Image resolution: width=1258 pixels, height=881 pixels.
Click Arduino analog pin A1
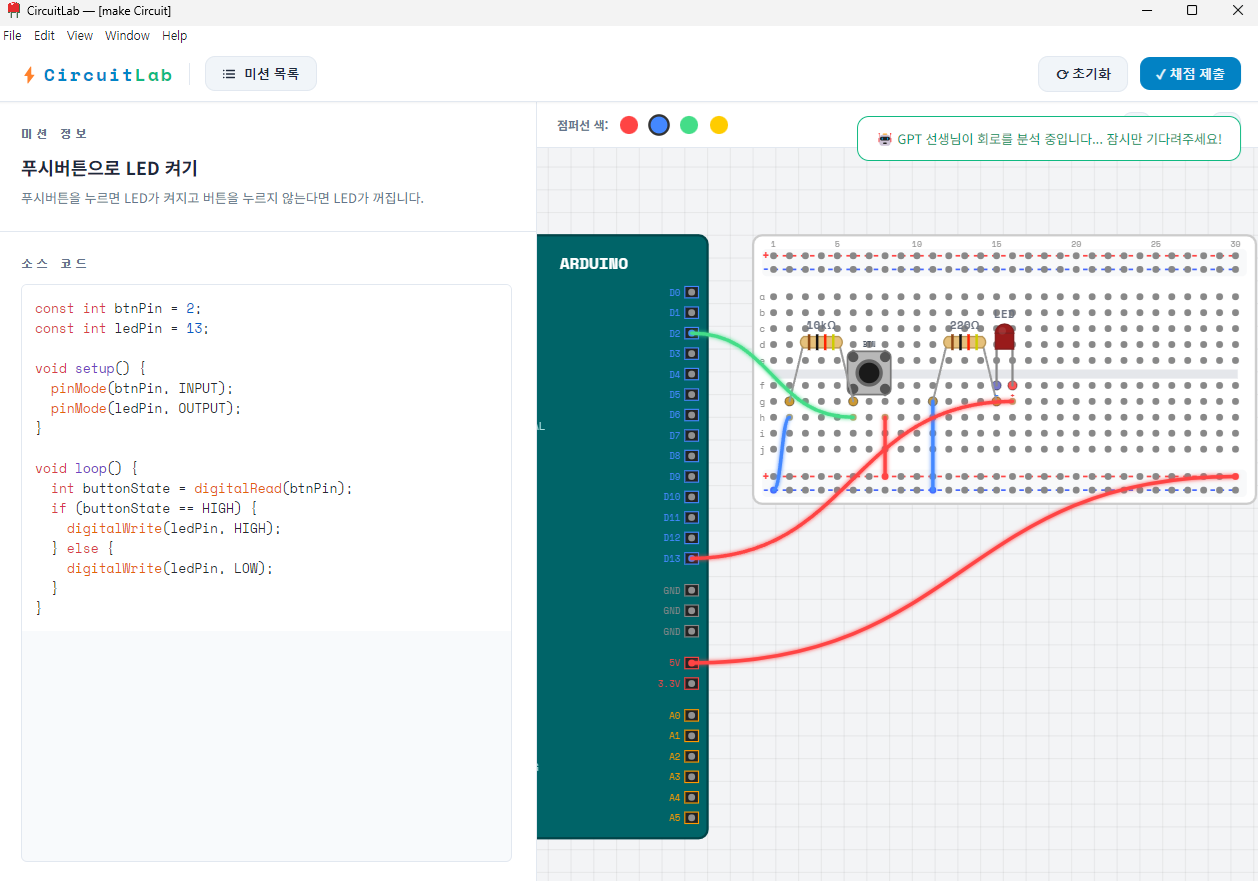coord(691,736)
